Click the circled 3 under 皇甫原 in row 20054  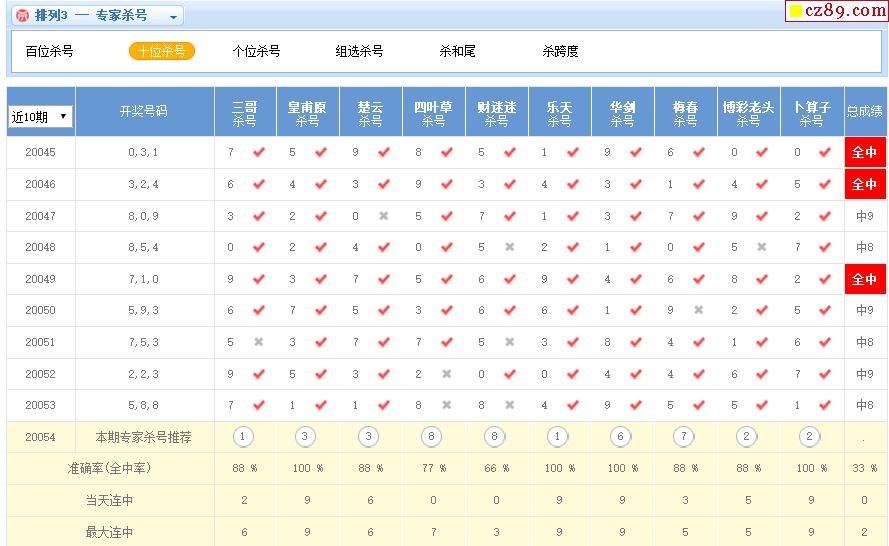305,437
